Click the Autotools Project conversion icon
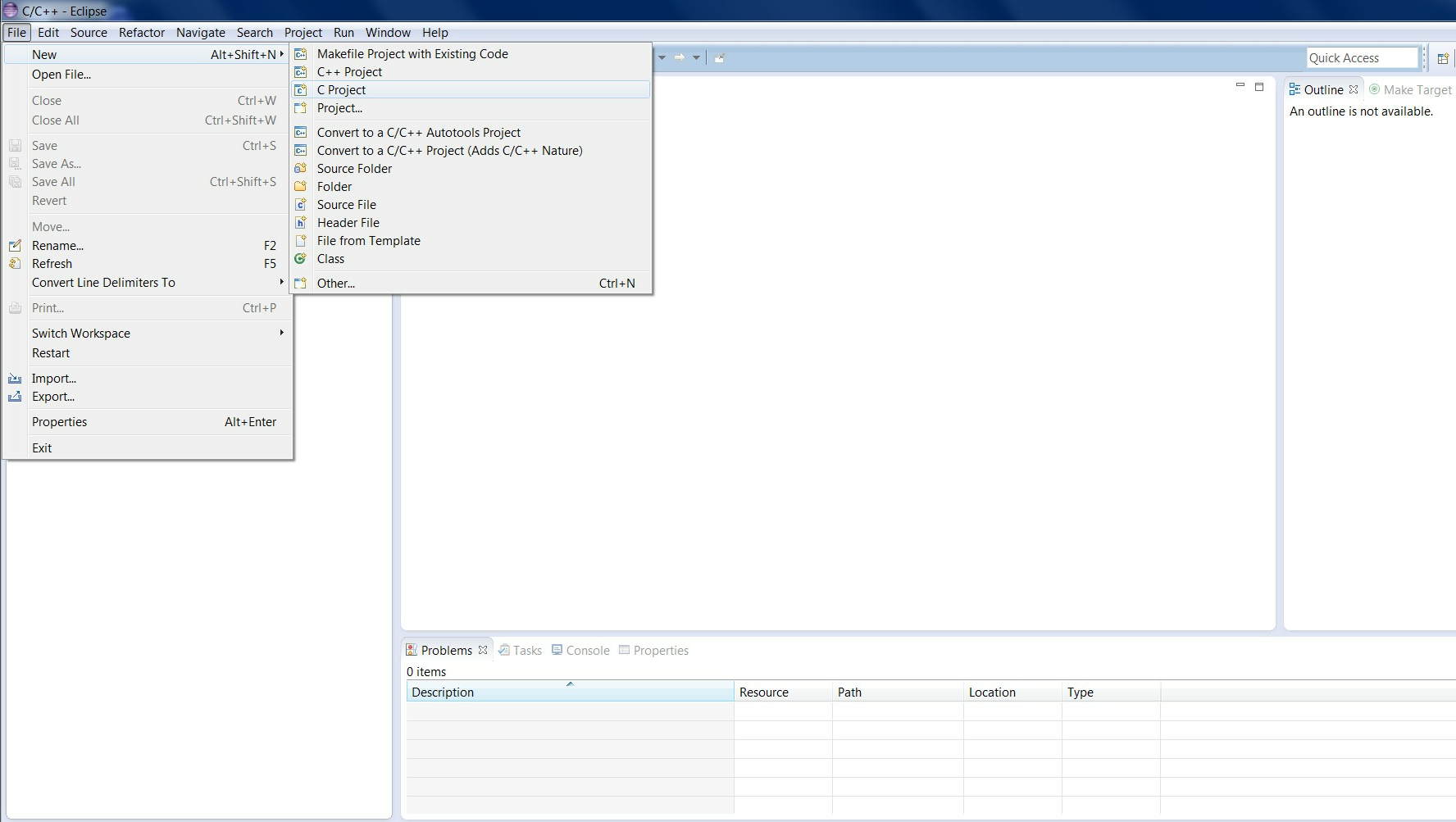1456x822 pixels. pyautogui.click(x=301, y=133)
